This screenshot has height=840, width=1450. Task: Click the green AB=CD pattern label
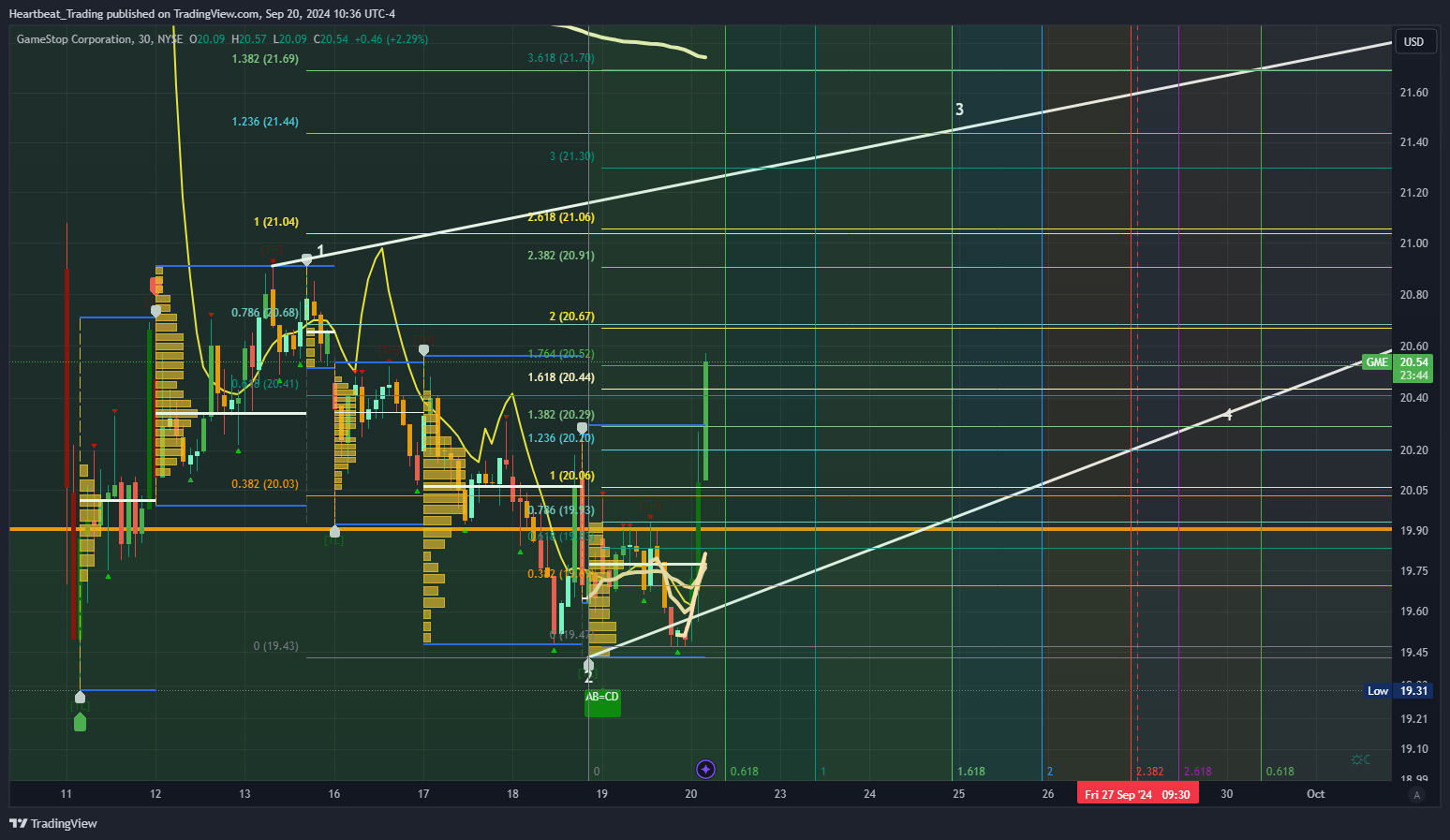[602, 701]
